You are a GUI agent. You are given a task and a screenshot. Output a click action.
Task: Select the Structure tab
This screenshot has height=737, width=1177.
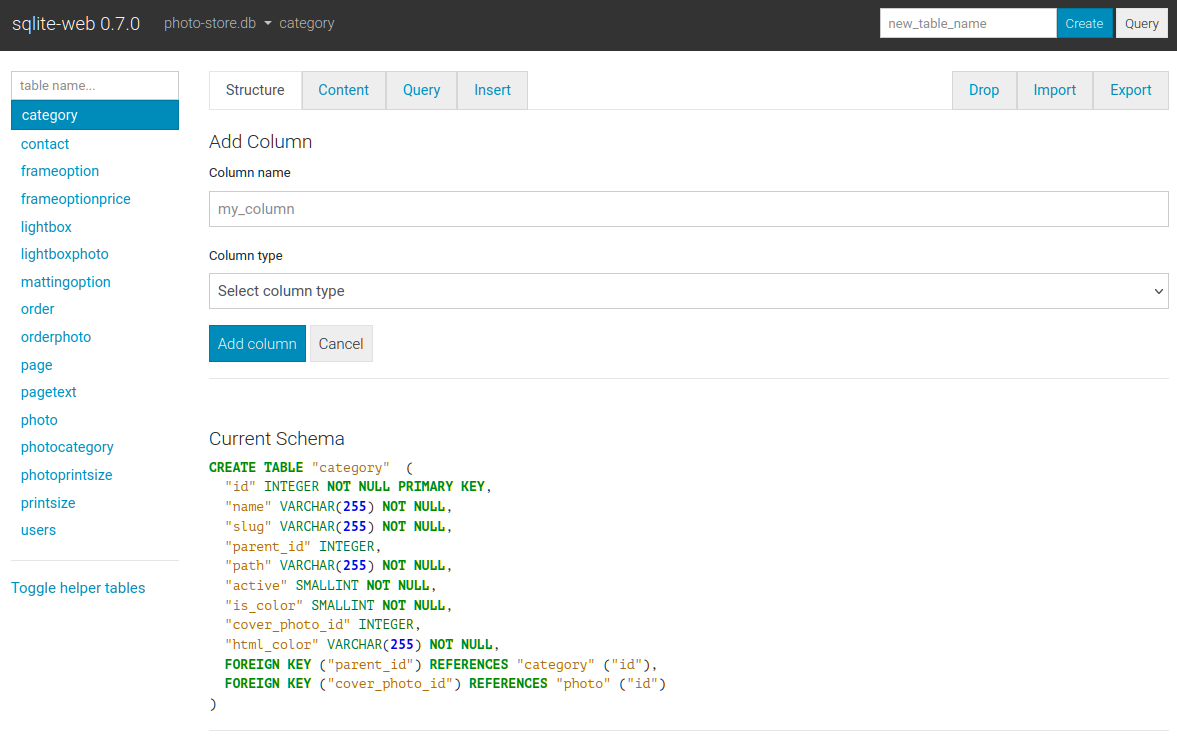pyautogui.click(x=255, y=90)
